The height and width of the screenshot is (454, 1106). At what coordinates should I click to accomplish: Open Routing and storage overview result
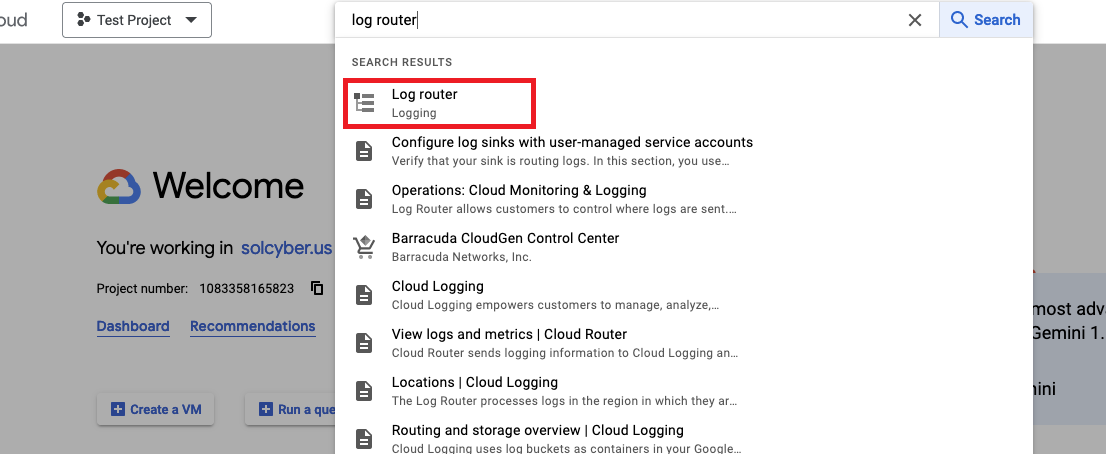click(538, 437)
